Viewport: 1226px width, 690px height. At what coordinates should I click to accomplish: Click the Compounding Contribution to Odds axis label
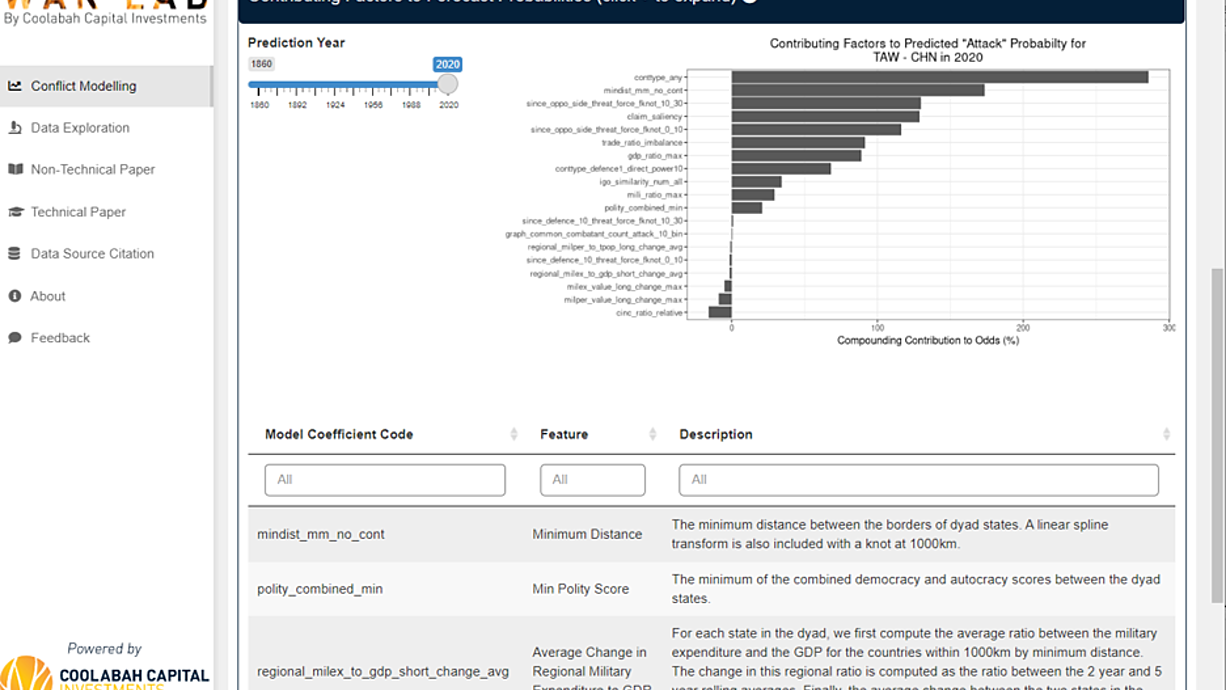click(x=928, y=341)
